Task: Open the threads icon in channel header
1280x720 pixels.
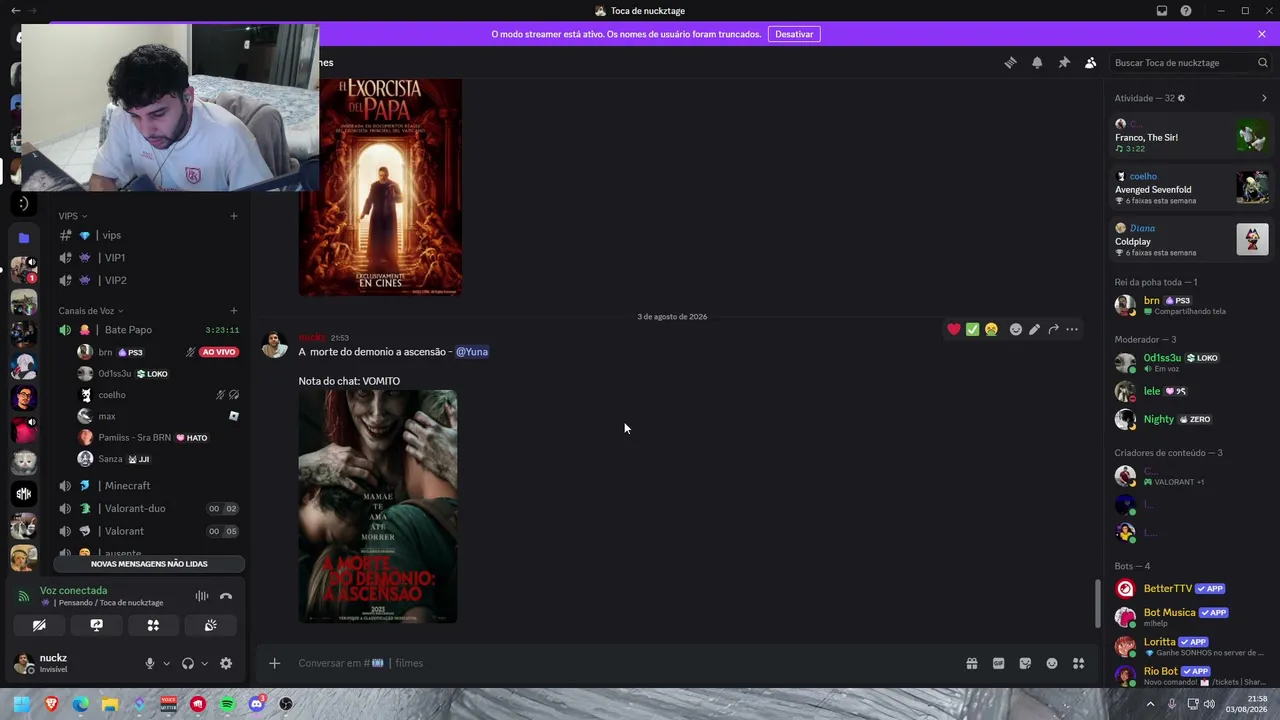Action: (1010, 62)
